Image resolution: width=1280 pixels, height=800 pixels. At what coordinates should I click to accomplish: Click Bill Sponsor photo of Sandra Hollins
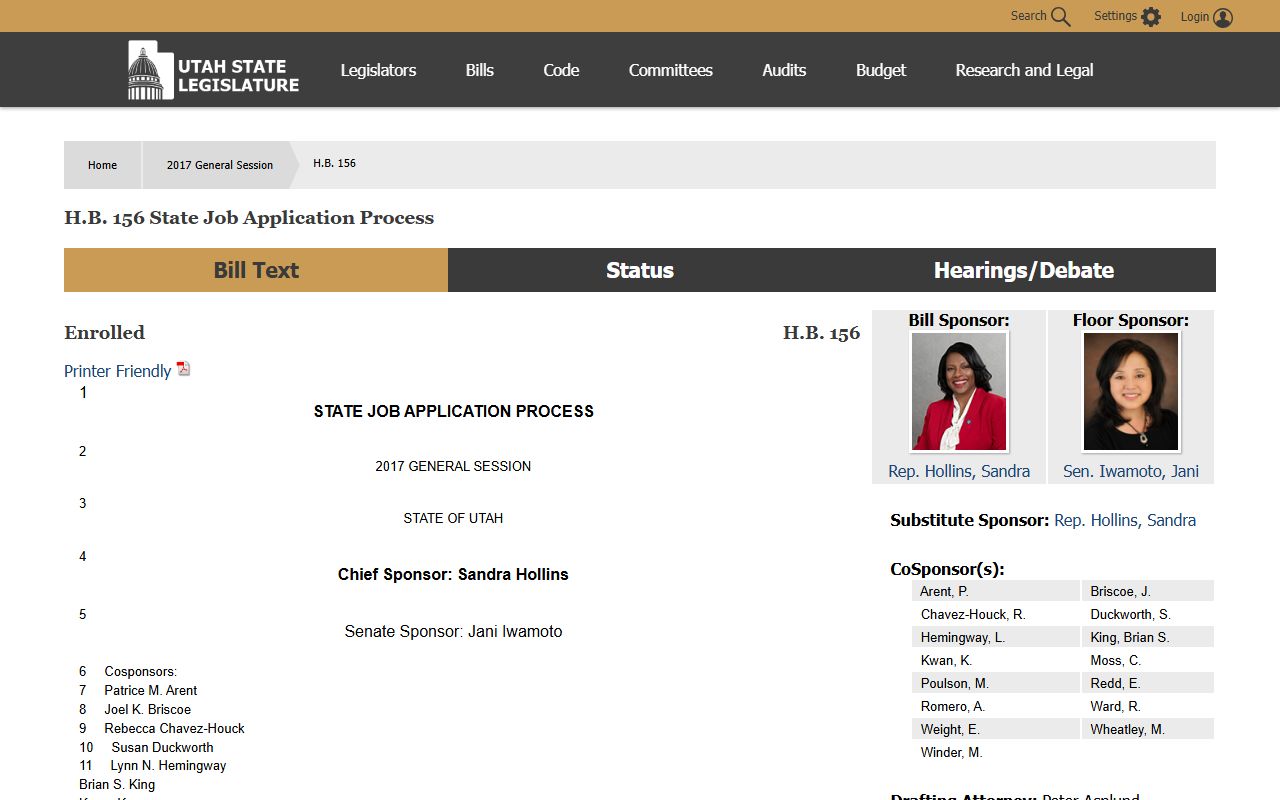click(959, 392)
